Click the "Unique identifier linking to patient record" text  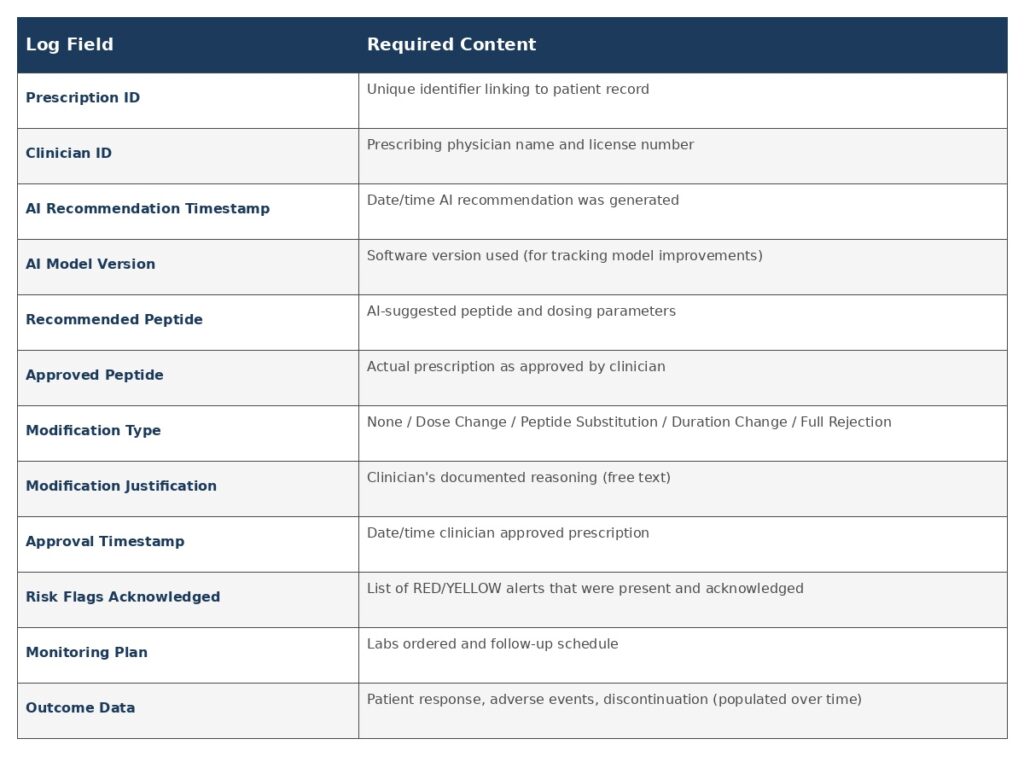click(508, 90)
